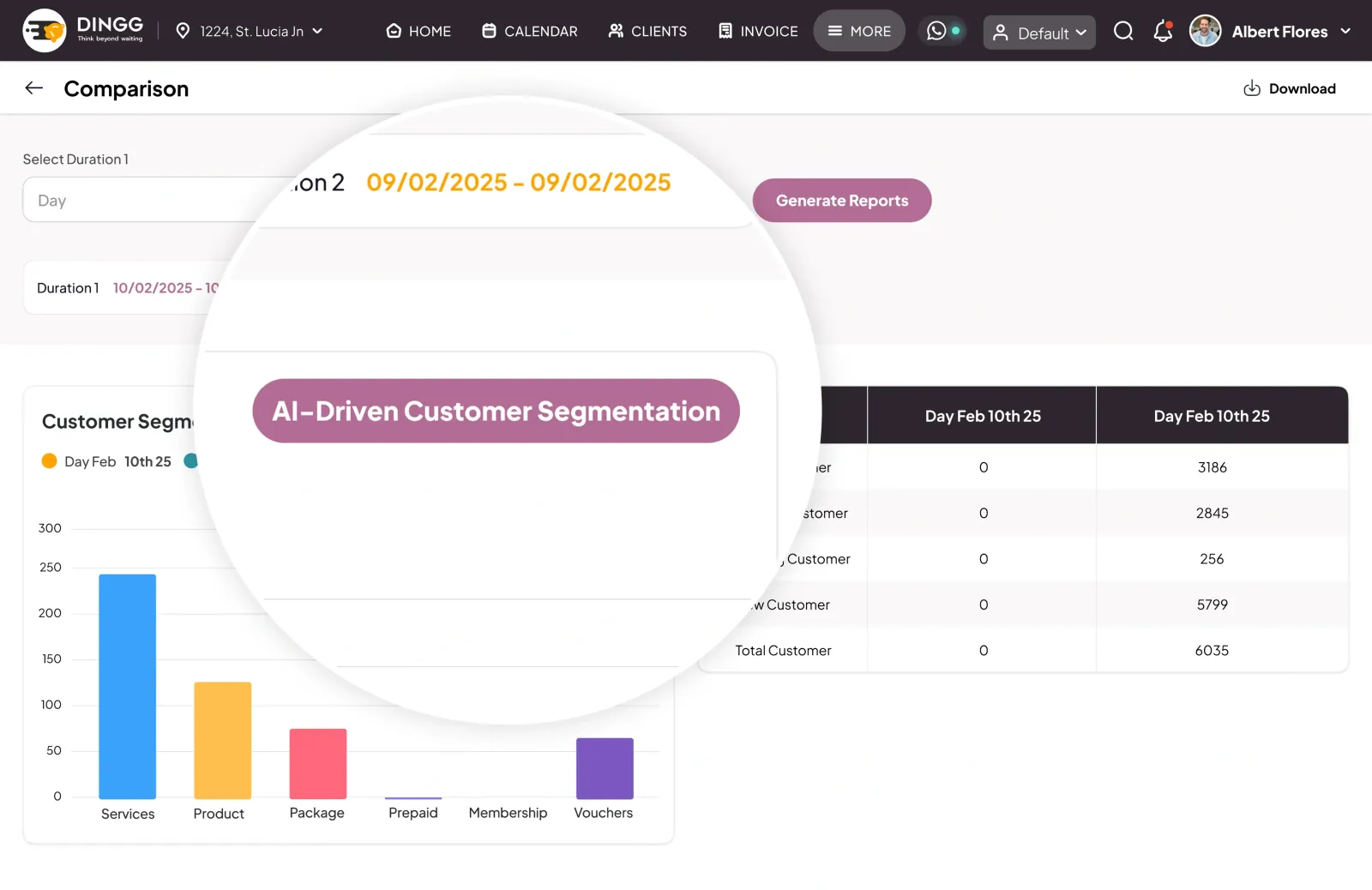Open the INVOICE menu
Image resolution: width=1372 pixels, height=890 pixels.
point(758,31)
